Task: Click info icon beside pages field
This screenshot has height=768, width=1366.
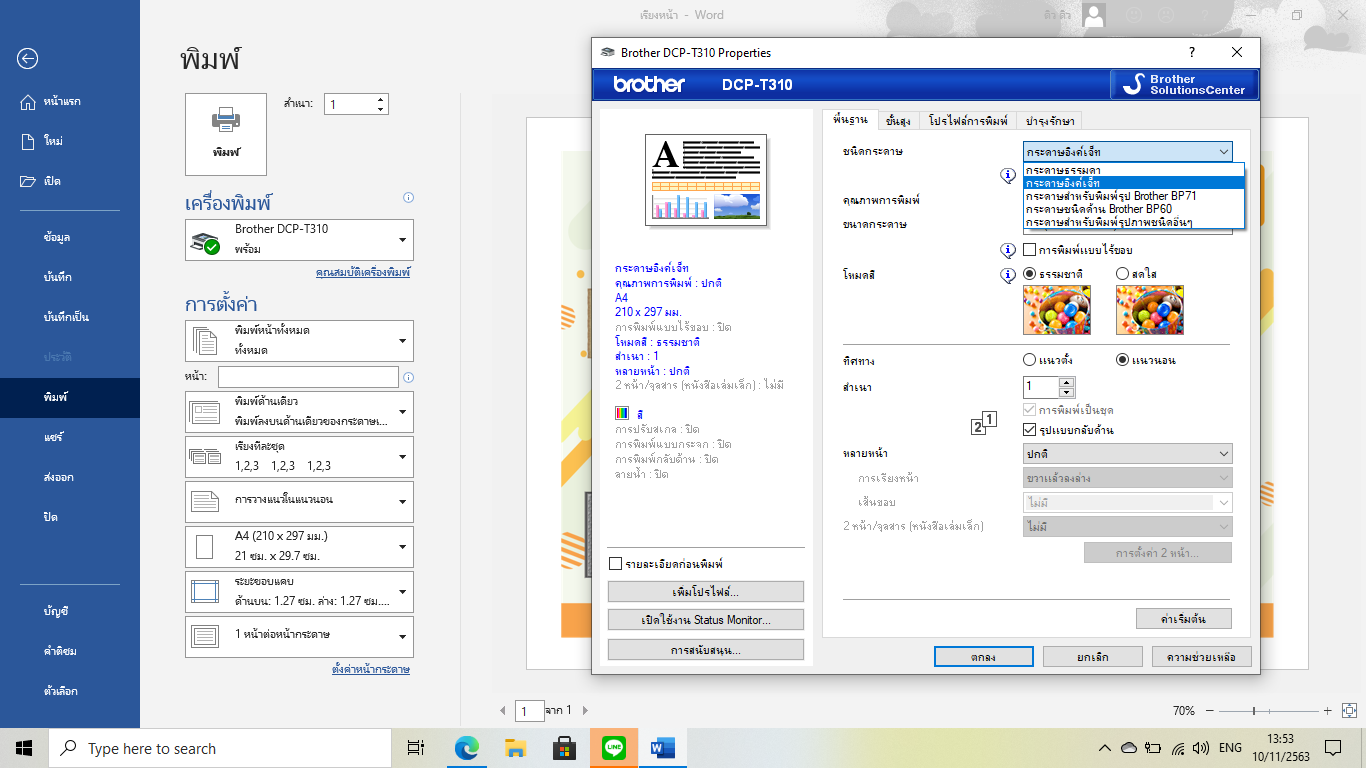Action: coord(408,377)
